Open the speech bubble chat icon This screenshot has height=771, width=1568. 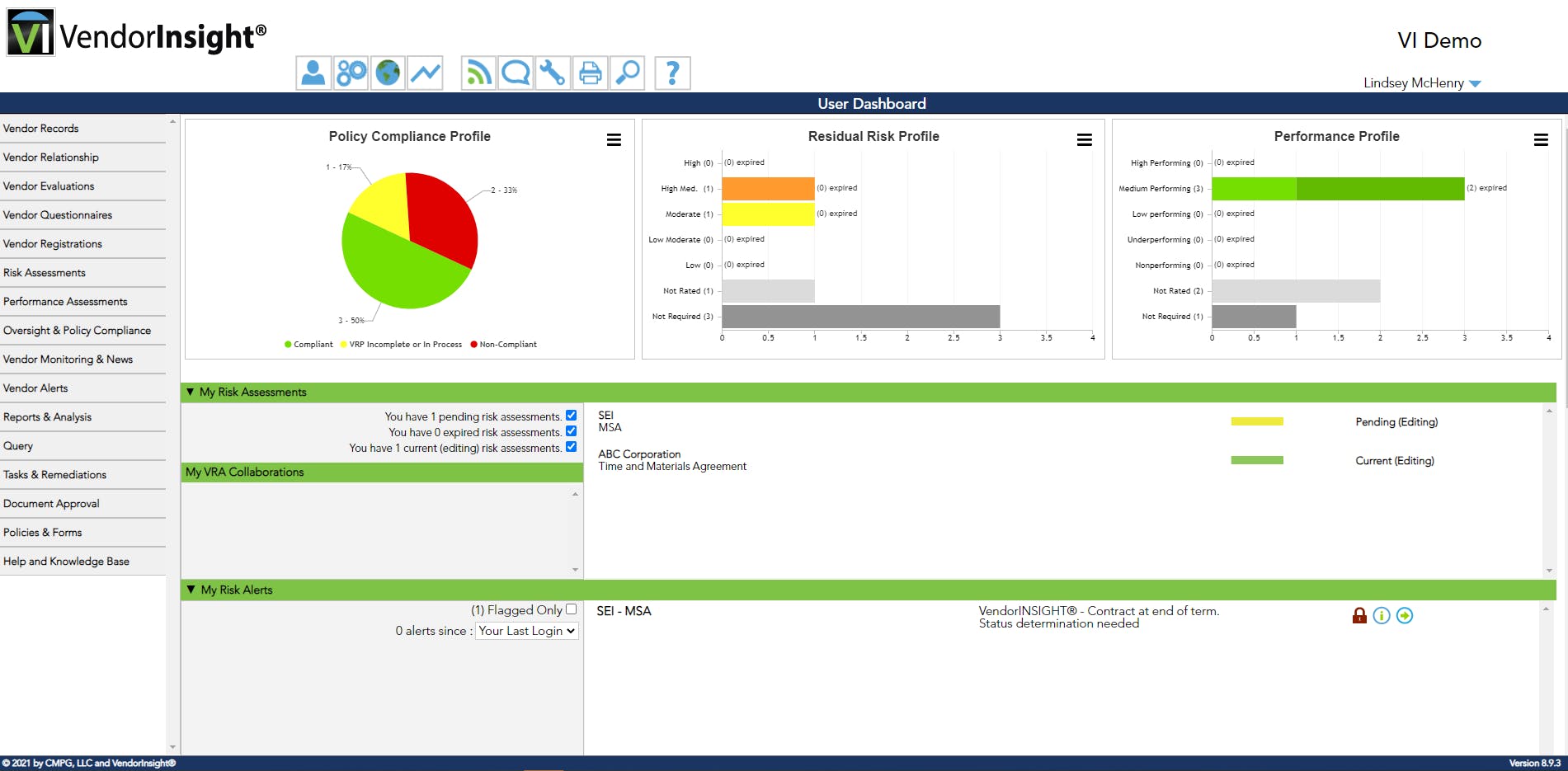point(516,73)
